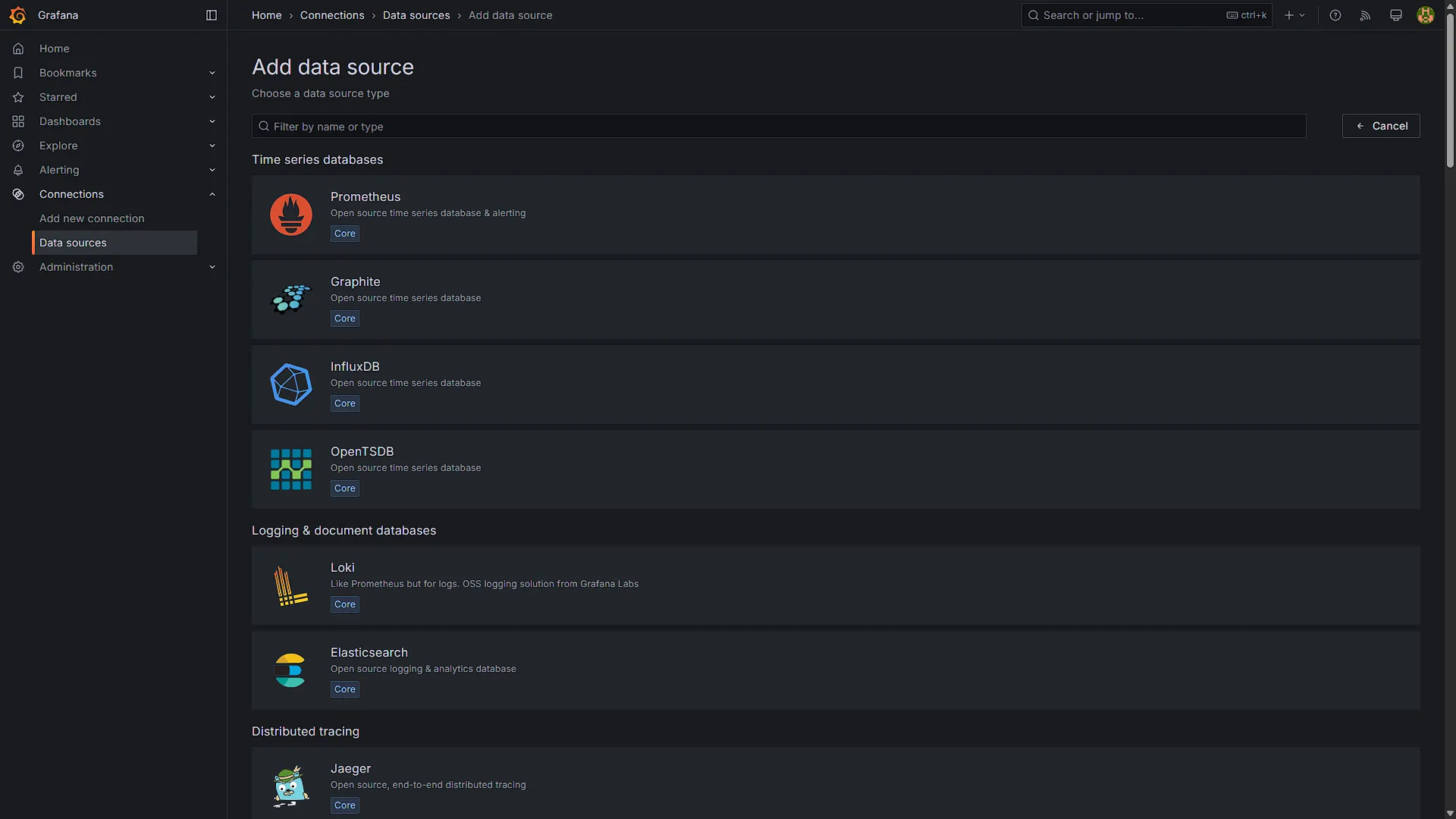The image size is (1456, 819).
Task: Open Home in the sidebar menu
Action: click(x=55, y=49)
